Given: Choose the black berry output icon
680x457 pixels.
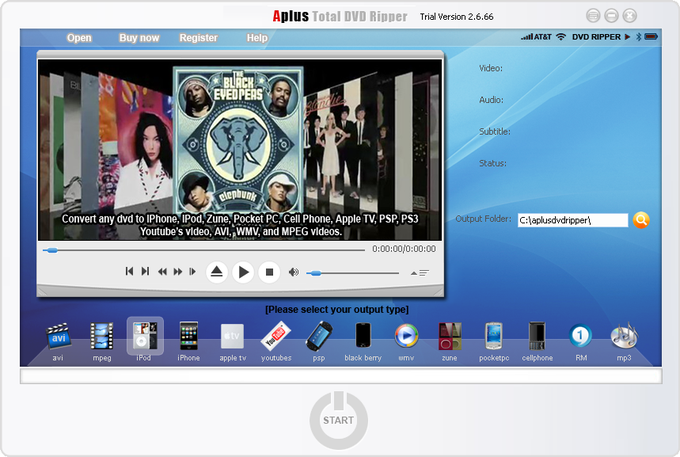Looking at the screenshot, I should pos(363,335).
